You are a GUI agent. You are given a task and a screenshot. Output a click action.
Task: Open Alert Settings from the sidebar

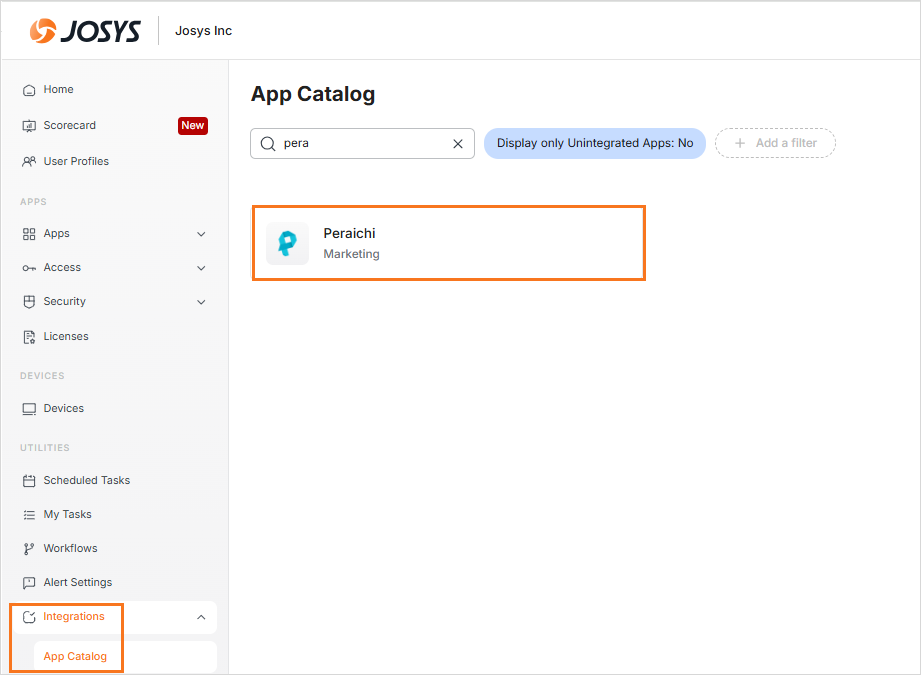[77, 583]
